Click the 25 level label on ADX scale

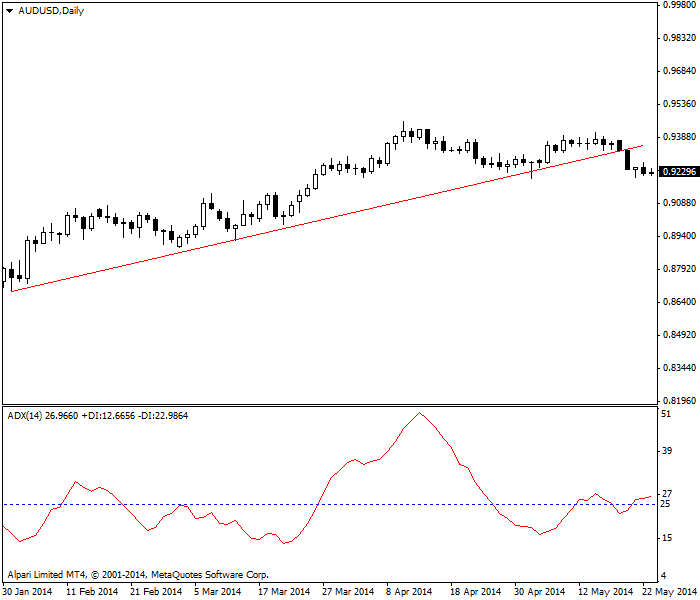(666, 503)
